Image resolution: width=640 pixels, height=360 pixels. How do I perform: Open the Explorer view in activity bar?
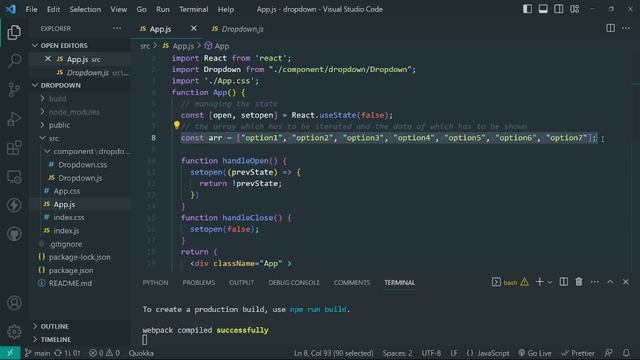pyautogui.click(x=14, y=32)
